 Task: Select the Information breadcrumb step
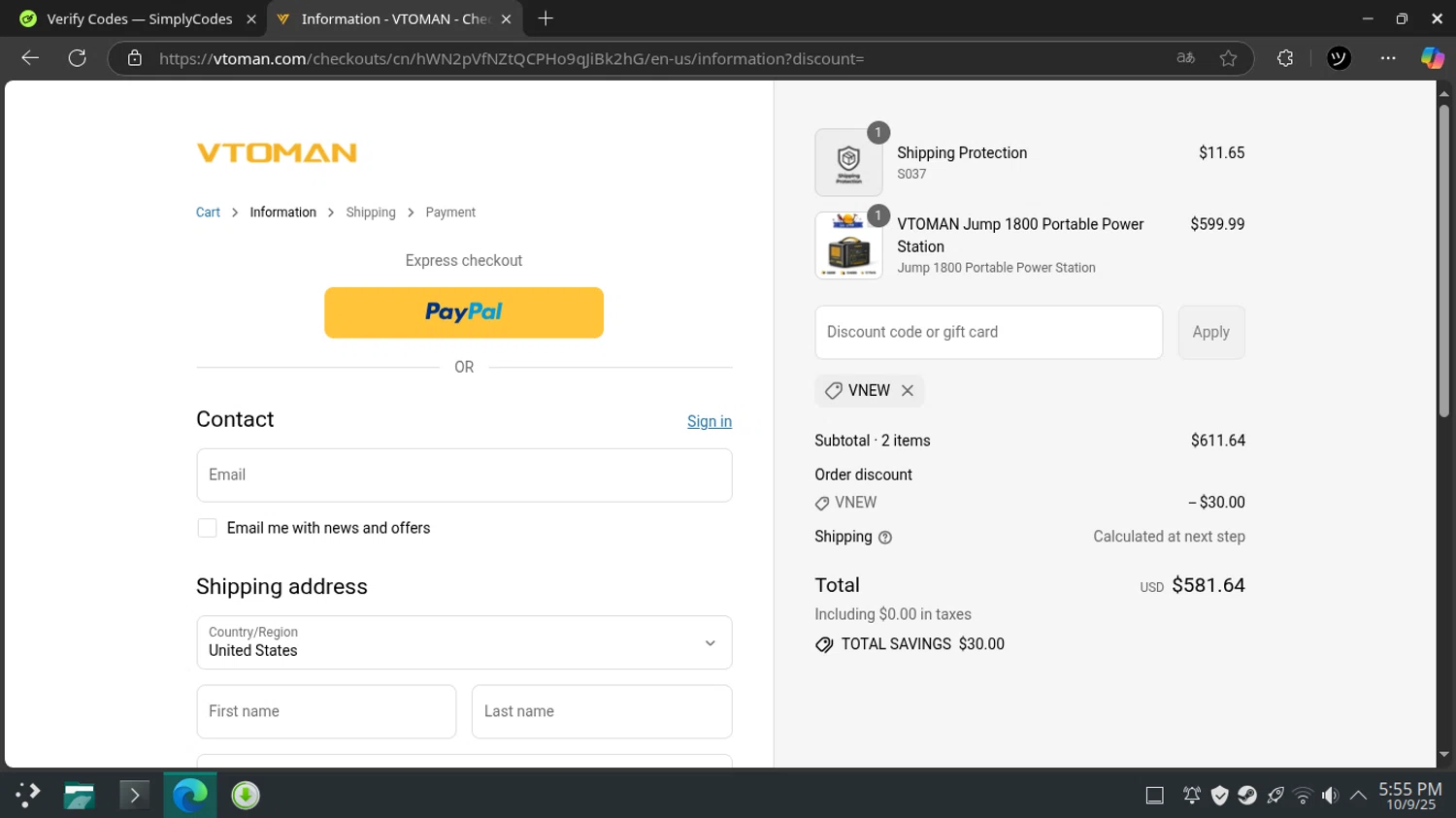click(282, 213)
